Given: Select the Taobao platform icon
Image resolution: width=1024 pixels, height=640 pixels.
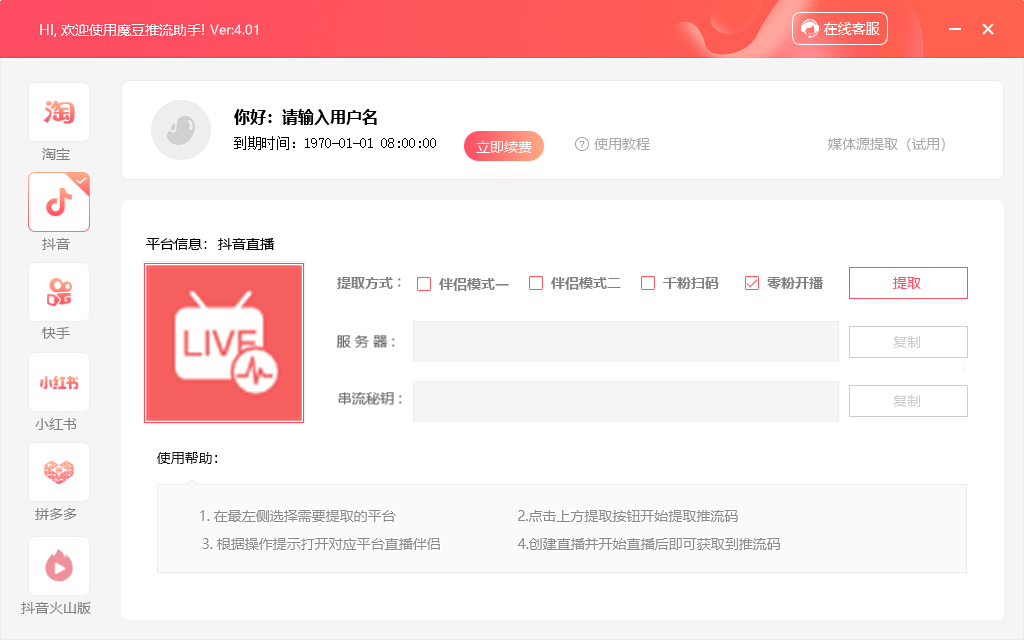Looking at the screenshot, I should point(58,112).
